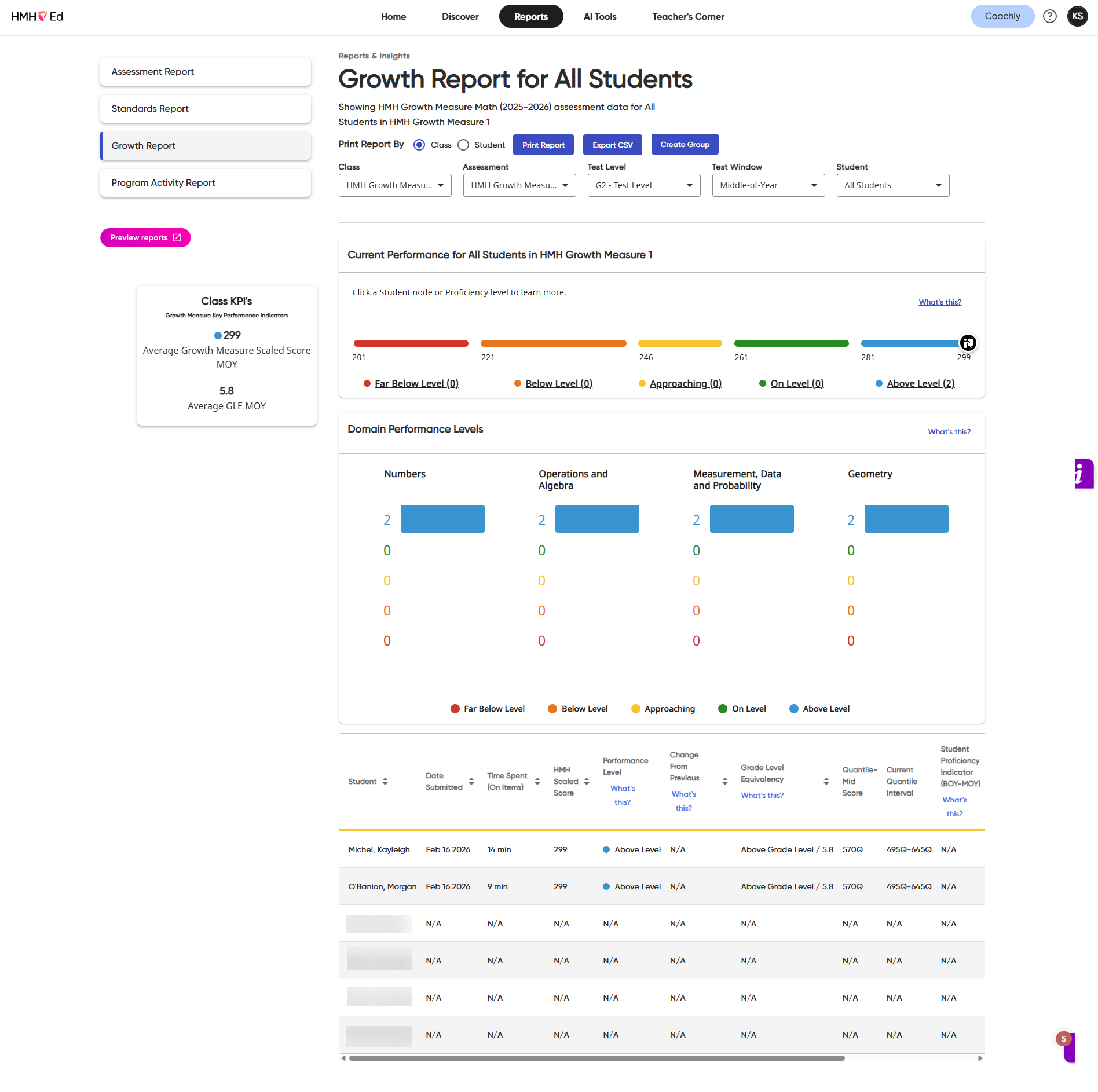The width and height of the screenshot is (1098, 1092).
Task: Sort the table by Time Spent
Action: click(537, 782)
